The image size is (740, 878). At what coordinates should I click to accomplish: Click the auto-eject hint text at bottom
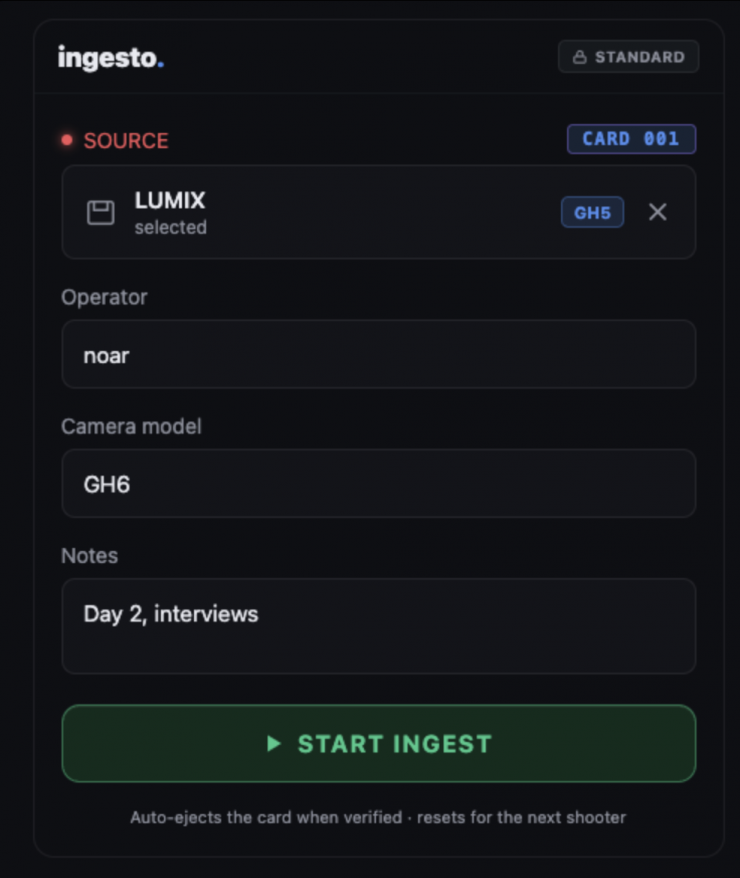378,818
